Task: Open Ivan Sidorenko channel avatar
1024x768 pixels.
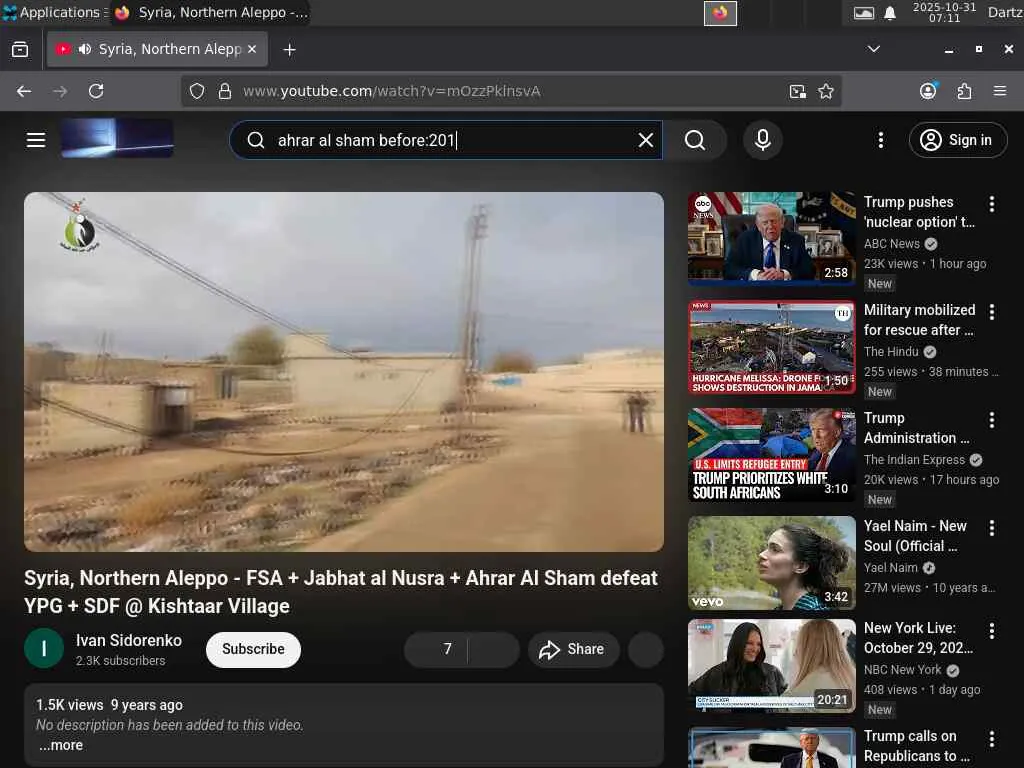Action: (44, 648)
